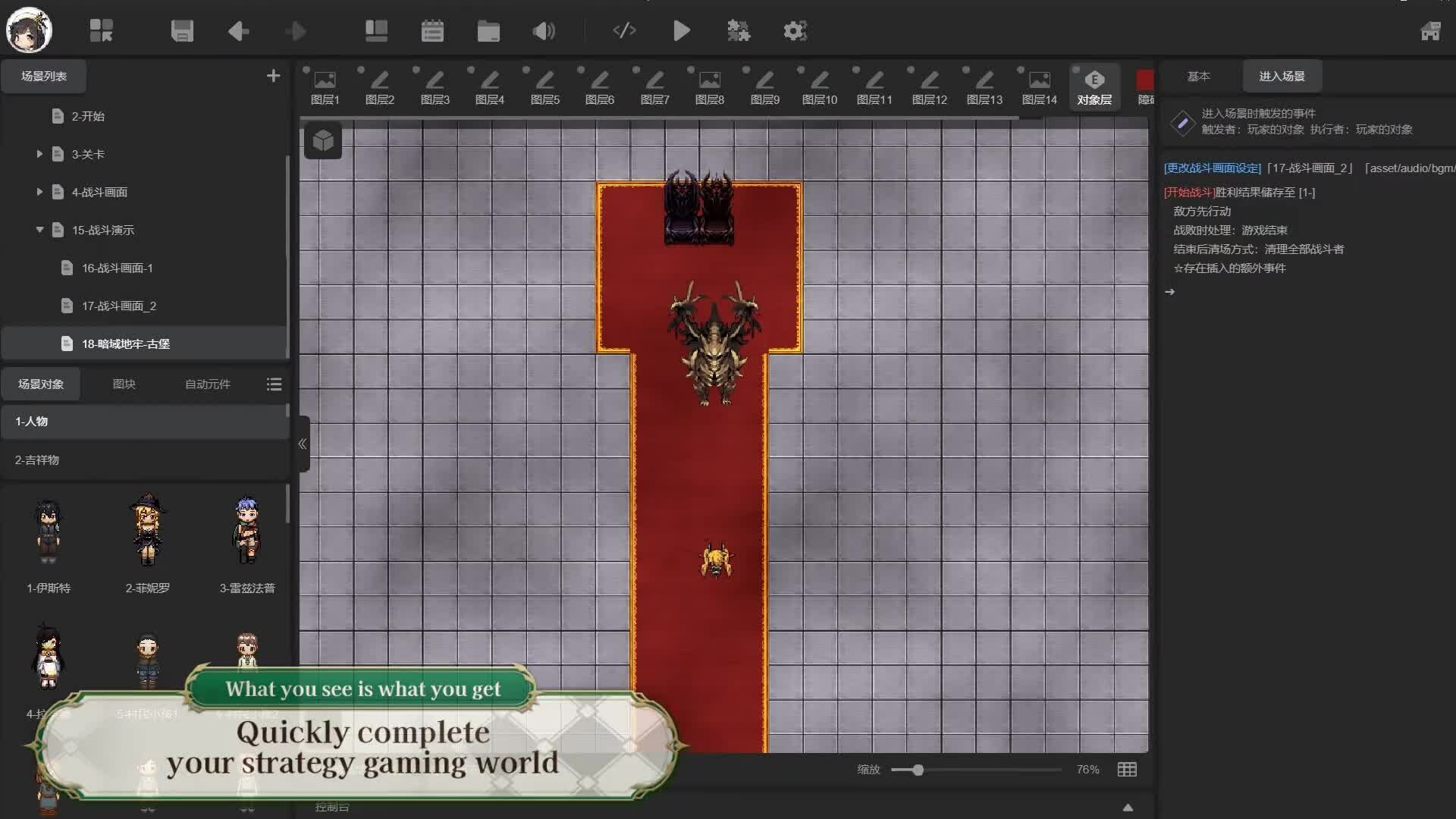Image resolution: width=1456 pixels, height=819 pixels.
Task: Expand the 3-关卡 scene tree item
Action: pyautogui.click(x=39, y=154)
